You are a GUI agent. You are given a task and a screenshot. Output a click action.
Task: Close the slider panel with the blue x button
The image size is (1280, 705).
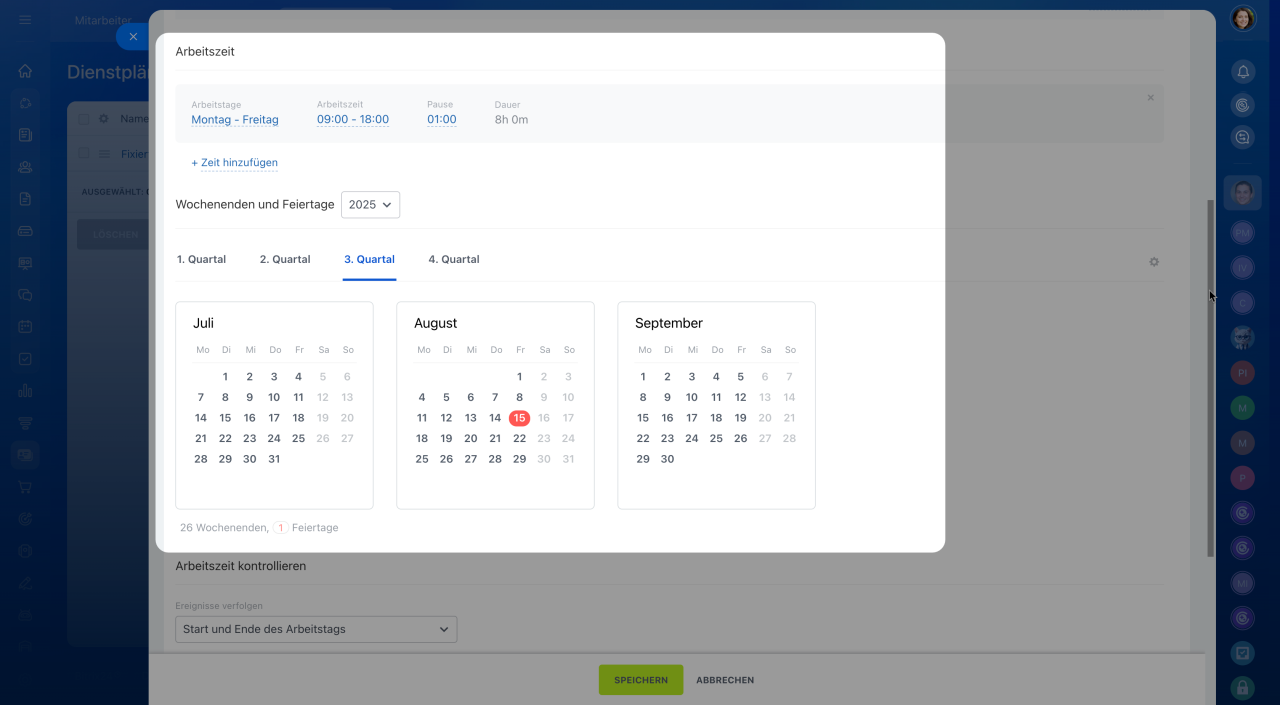[133, 36]
